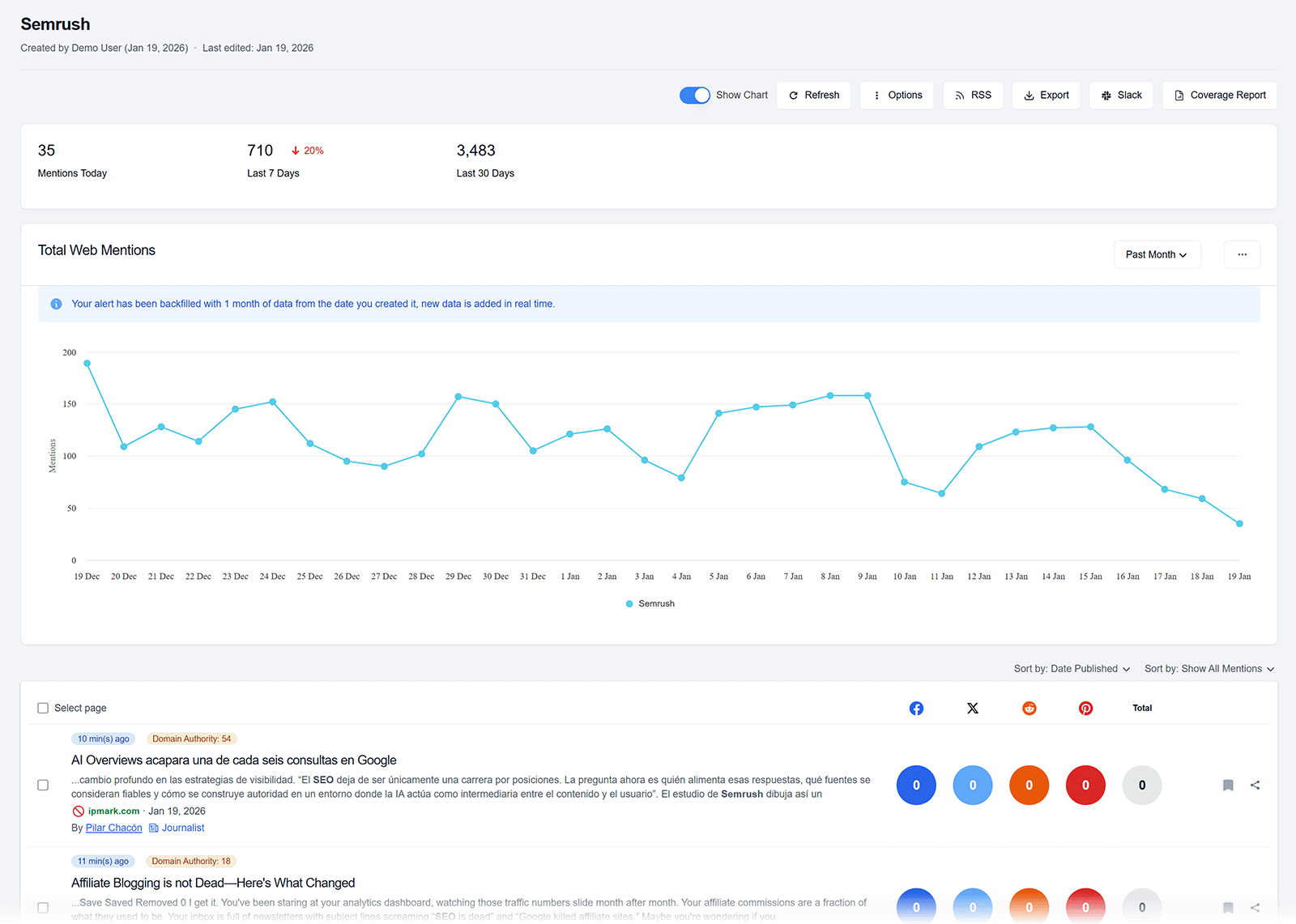Check the Select page checkbox

pos(42,708)
